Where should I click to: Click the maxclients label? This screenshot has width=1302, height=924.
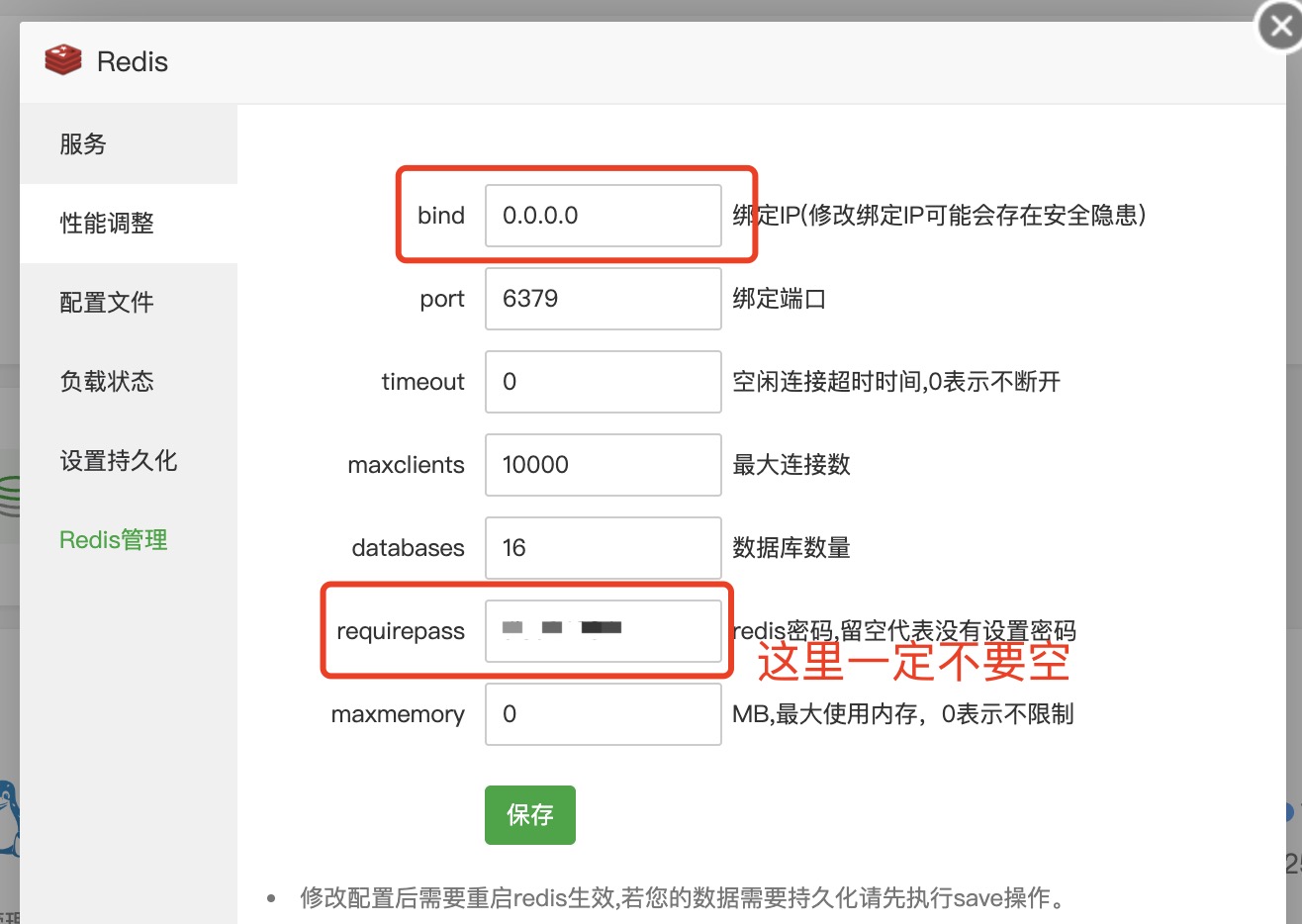(407, 465)
